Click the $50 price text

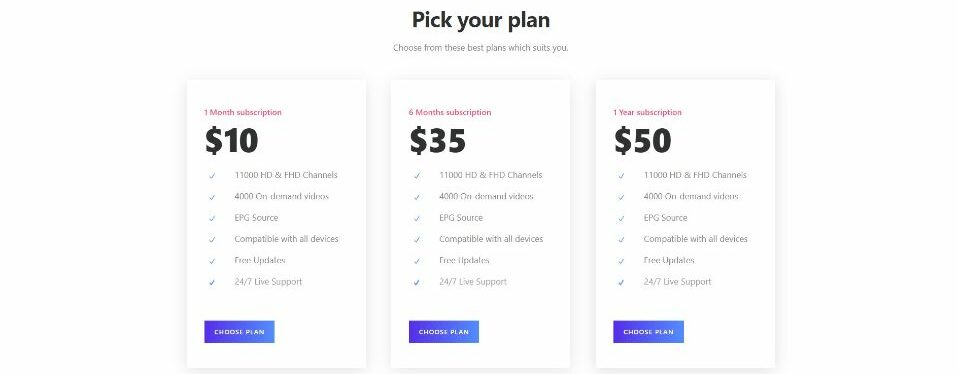(x=642, y=141)
